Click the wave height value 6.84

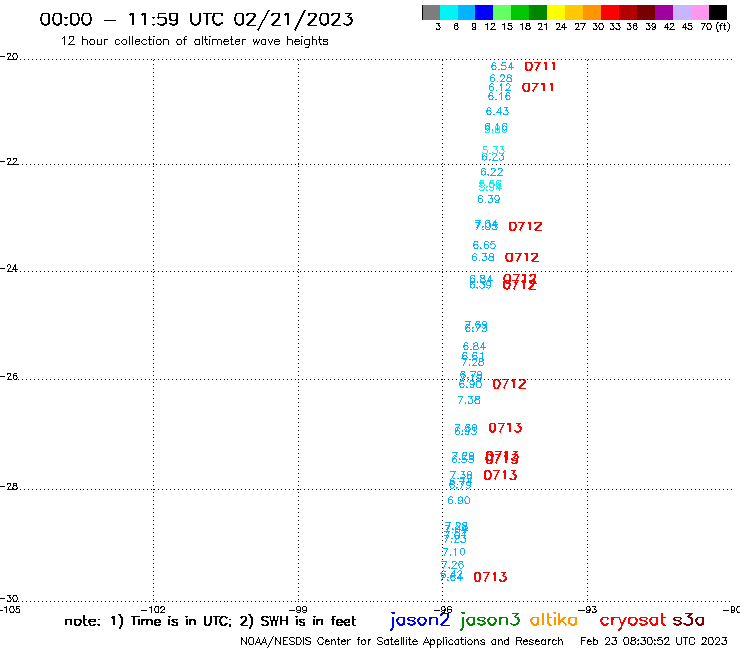pyautogui.click(x=474, y=346)
